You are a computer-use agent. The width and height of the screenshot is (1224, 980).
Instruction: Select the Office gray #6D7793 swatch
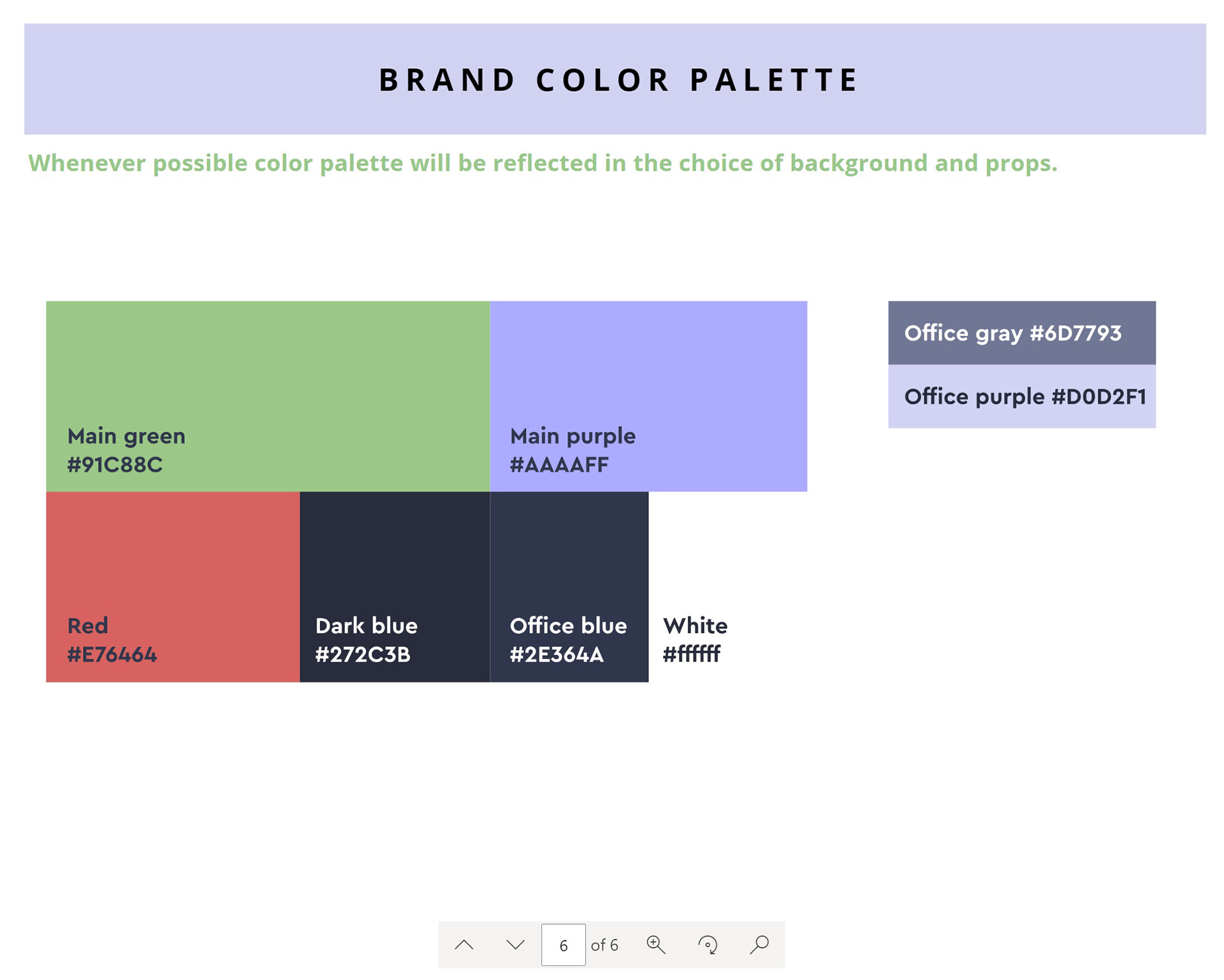(1022, 333)
